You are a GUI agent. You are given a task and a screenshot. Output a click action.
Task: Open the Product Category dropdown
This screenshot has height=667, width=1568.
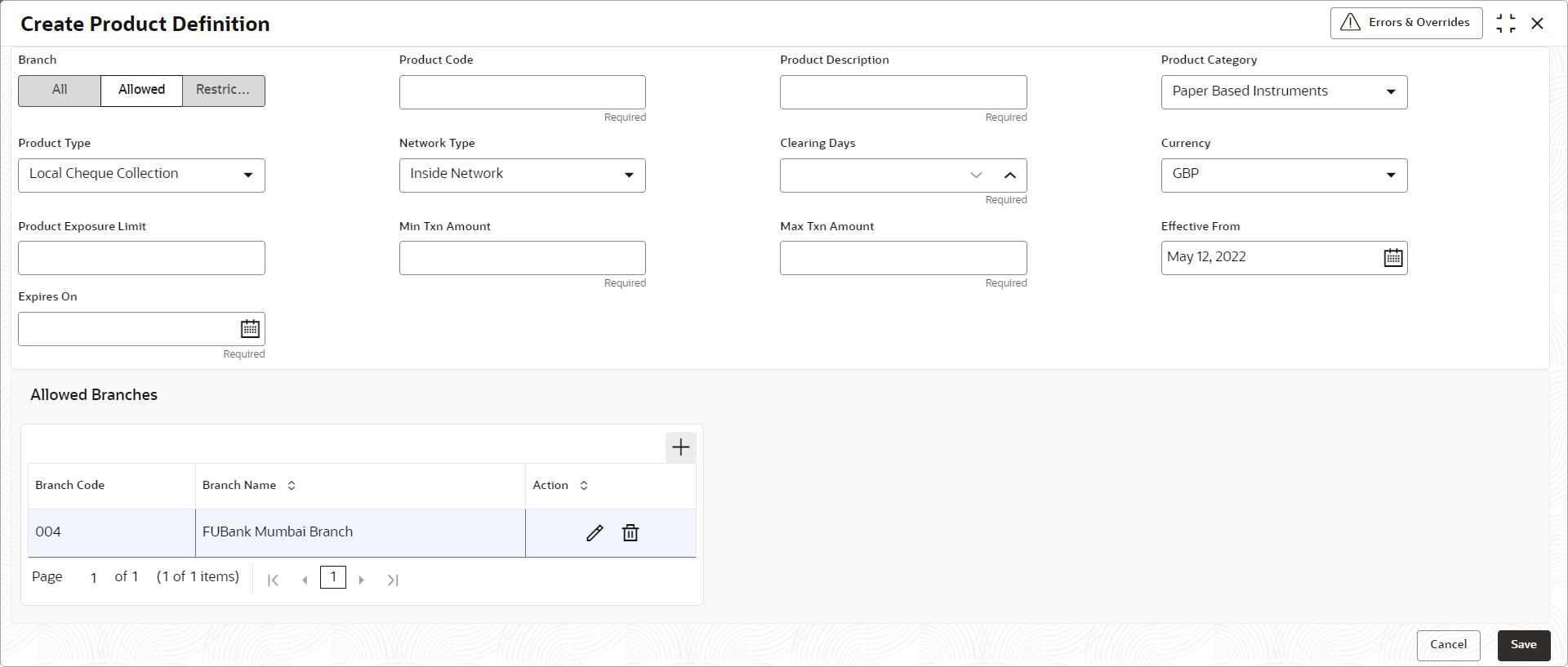pyautogui.click(x=1284, y=92)
